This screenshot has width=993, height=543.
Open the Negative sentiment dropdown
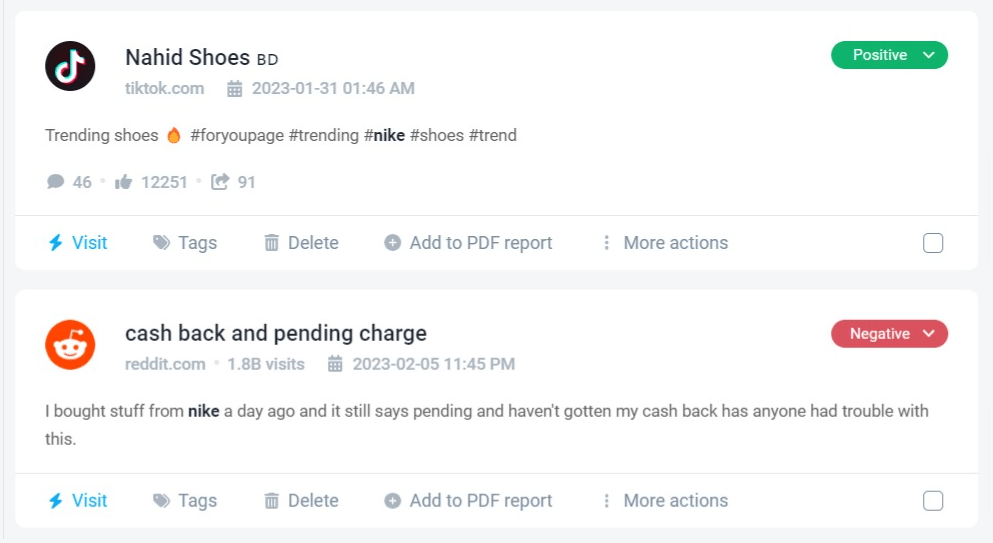(889, 334)
